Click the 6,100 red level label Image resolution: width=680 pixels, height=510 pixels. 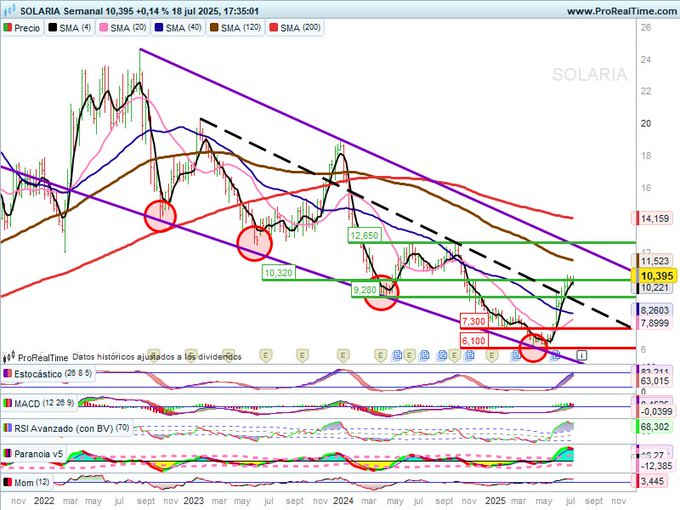(x=474, y=341)
